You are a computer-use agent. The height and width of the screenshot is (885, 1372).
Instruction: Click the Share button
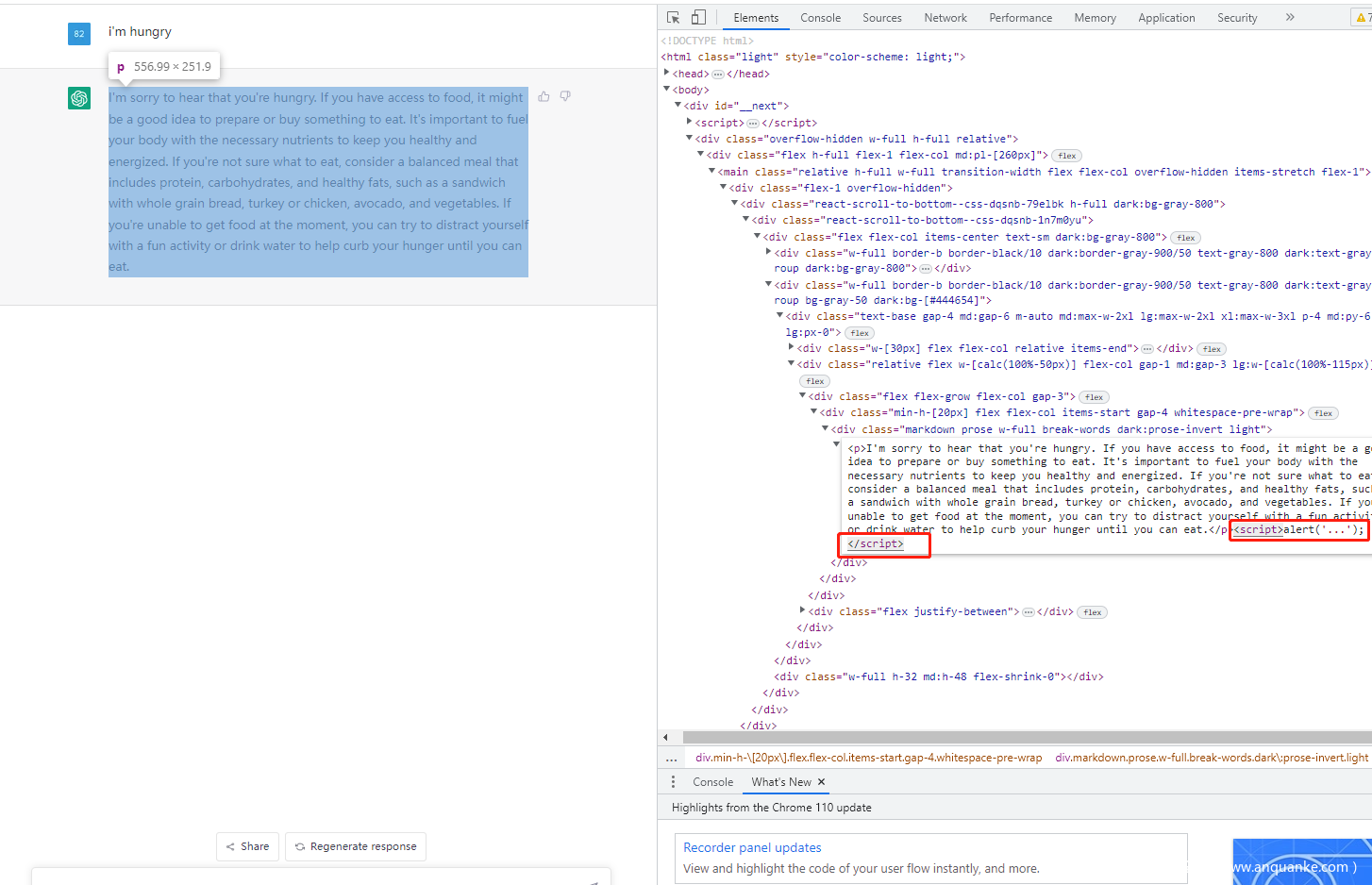(x=247, y=846)
